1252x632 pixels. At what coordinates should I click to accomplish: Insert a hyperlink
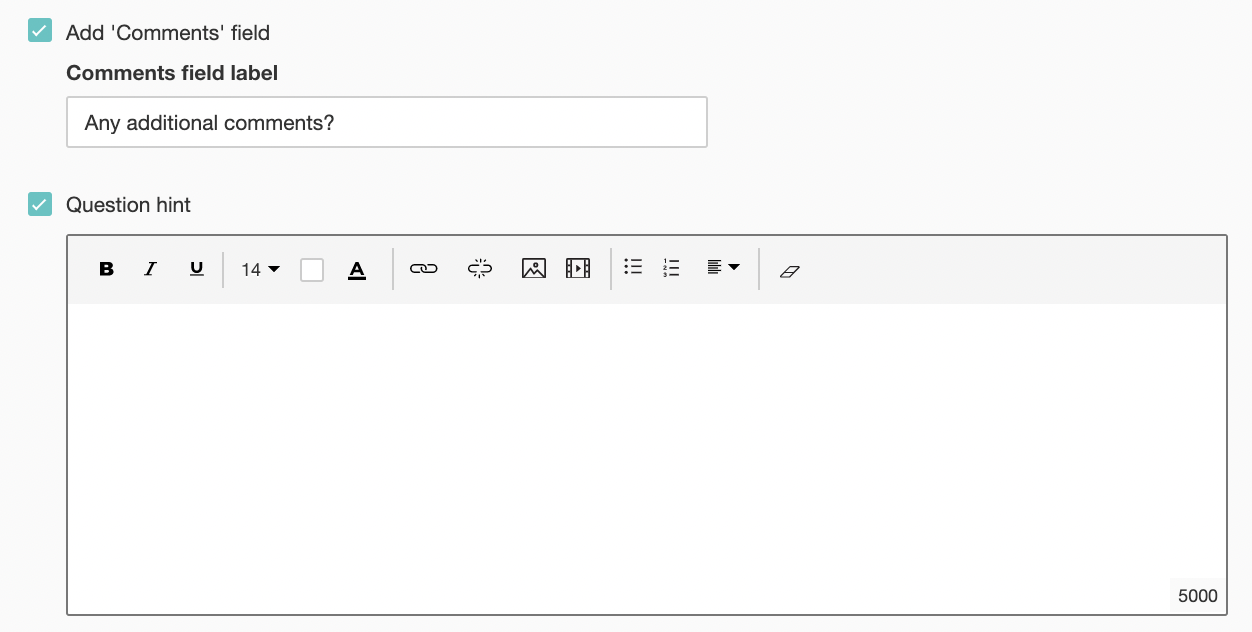(424, 269)
